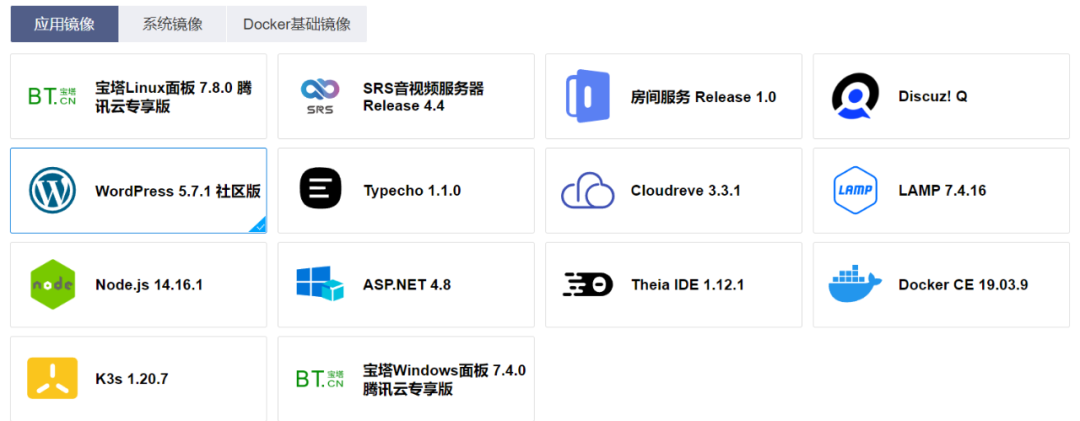Pick the Cloudreve 3.3.1 label

click(x=685, y=191)
